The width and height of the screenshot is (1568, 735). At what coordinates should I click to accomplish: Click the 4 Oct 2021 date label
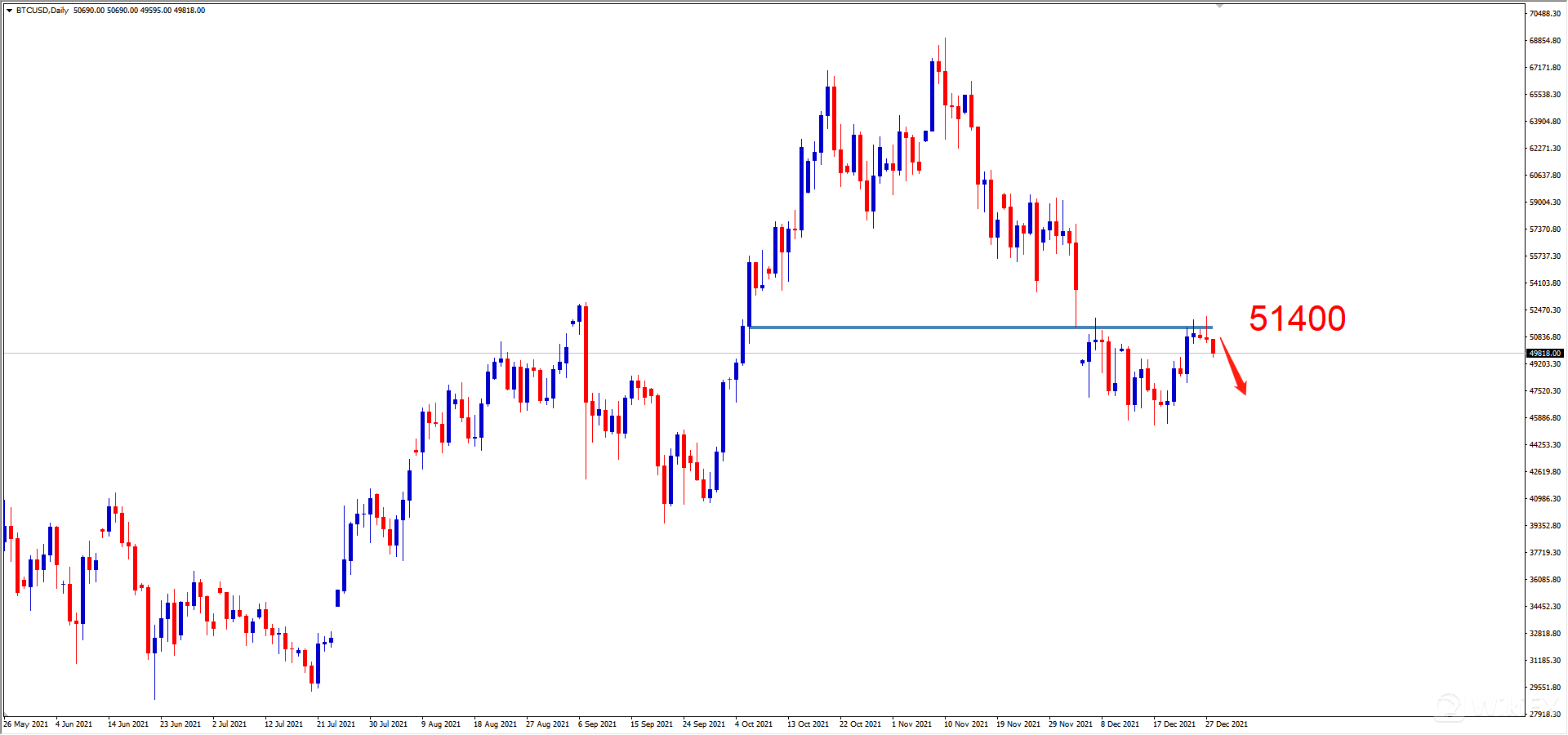(754, 724)
